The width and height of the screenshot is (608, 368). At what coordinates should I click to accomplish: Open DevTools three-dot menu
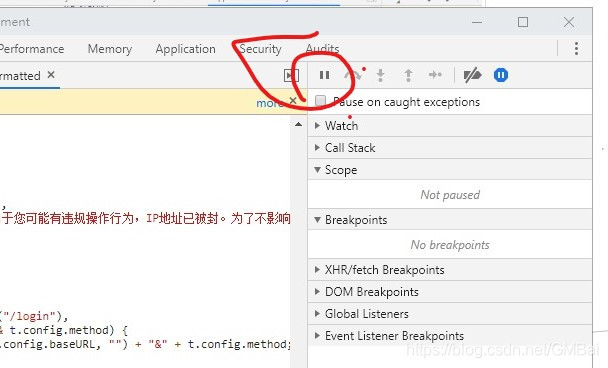pos(576,49)
